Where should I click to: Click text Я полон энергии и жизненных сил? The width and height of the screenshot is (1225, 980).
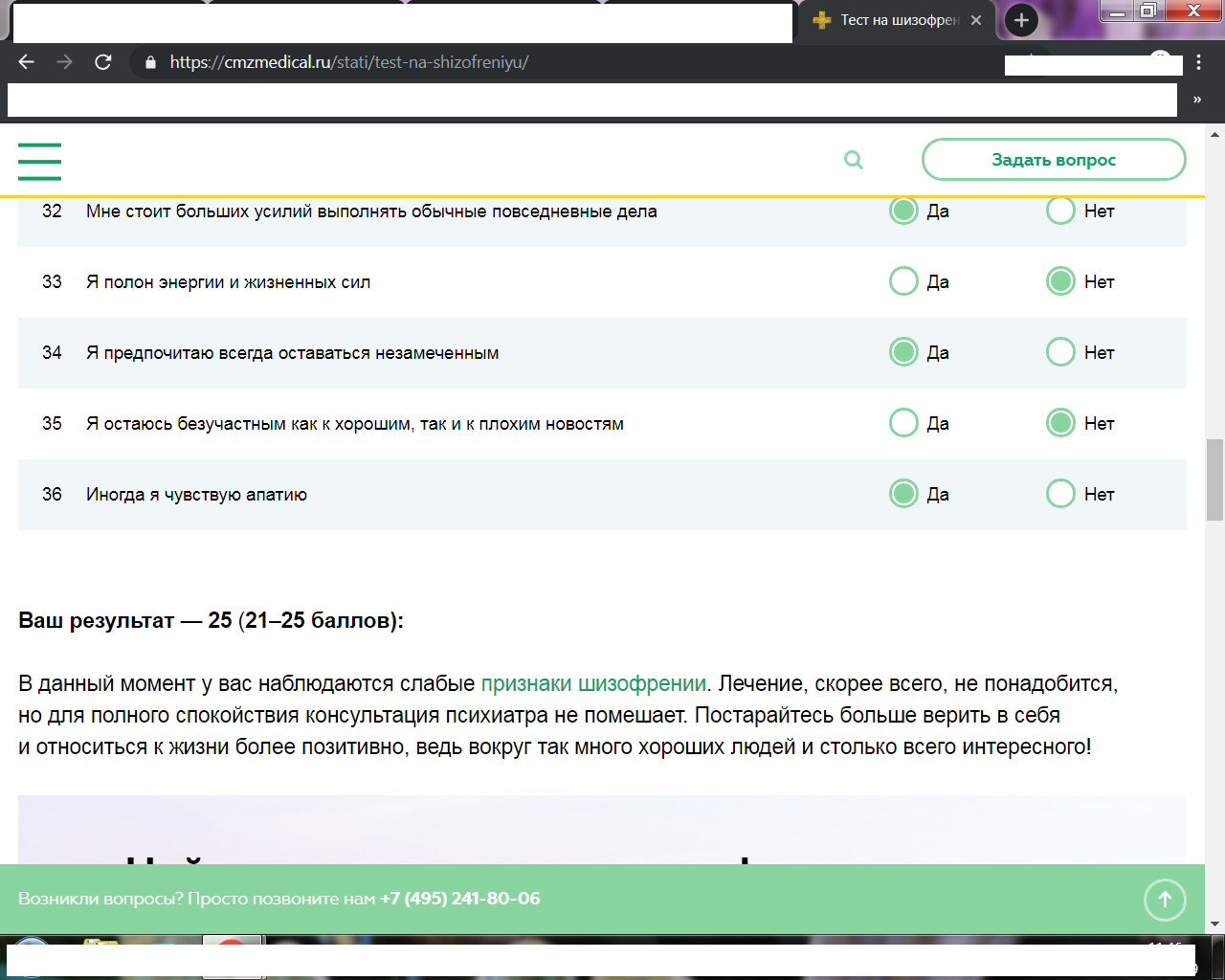coord(228,282)
